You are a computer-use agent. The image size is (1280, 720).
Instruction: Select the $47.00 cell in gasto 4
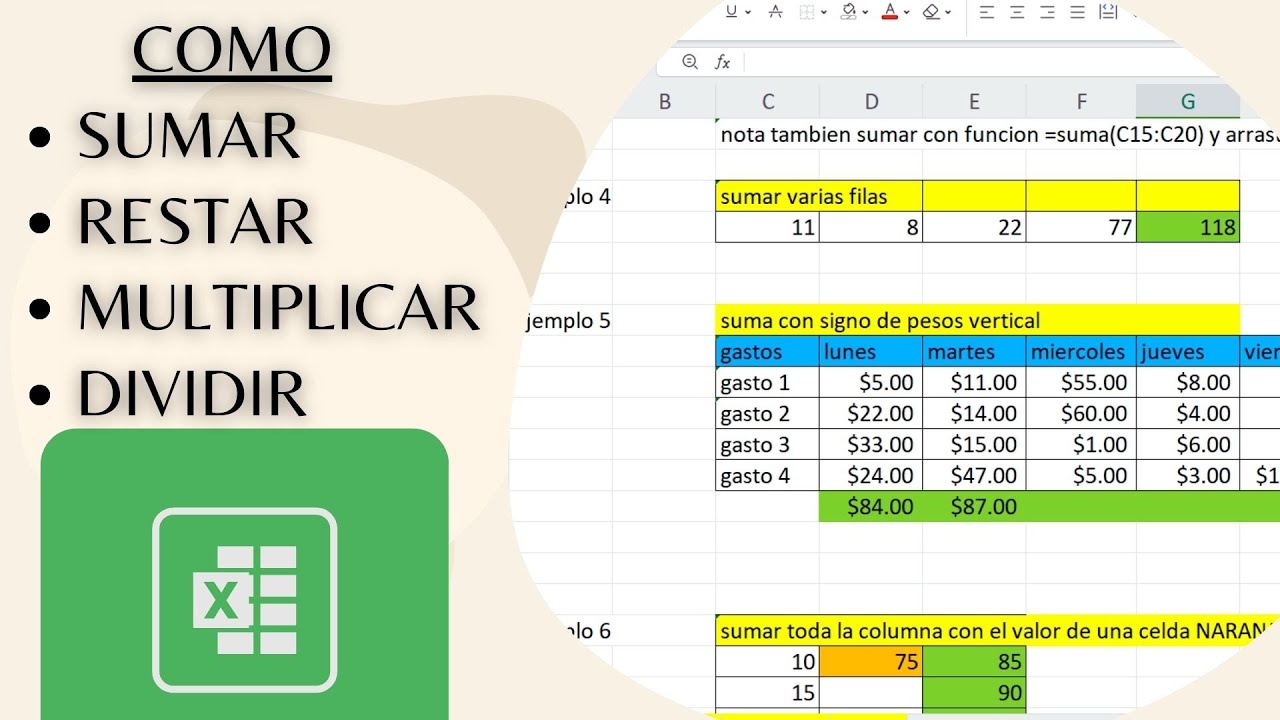click(x=974, y=475)
